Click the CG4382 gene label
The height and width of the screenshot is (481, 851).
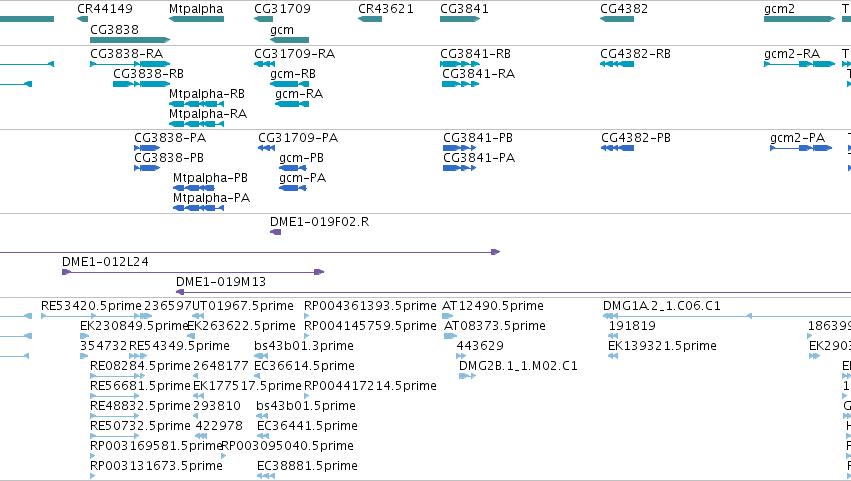click(624, 9)
